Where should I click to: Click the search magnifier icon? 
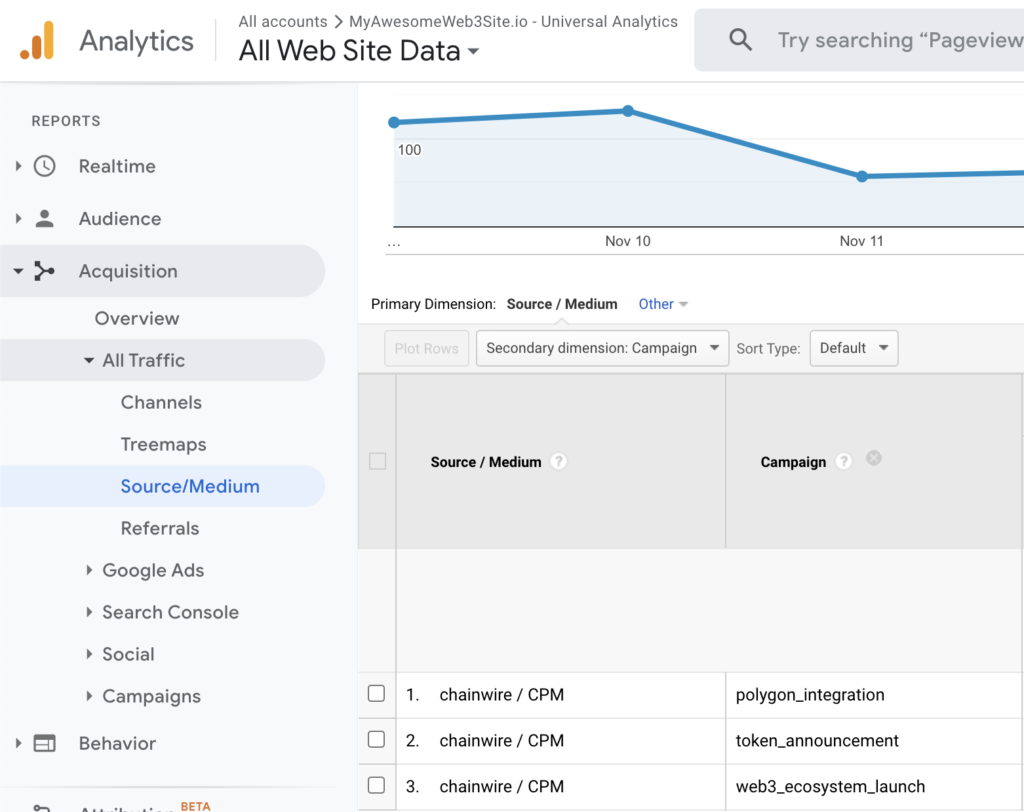[740, 40]
